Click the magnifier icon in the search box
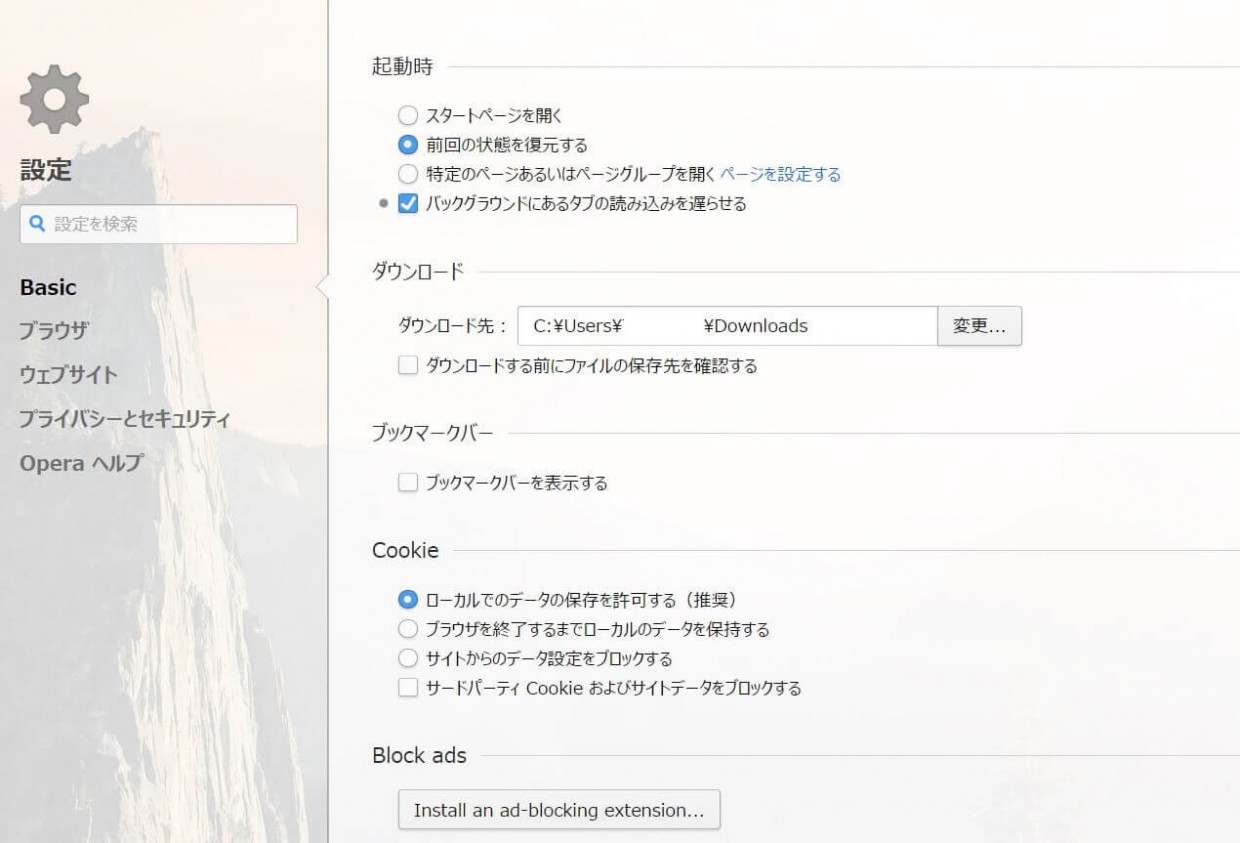 click(x=37, y=224)
